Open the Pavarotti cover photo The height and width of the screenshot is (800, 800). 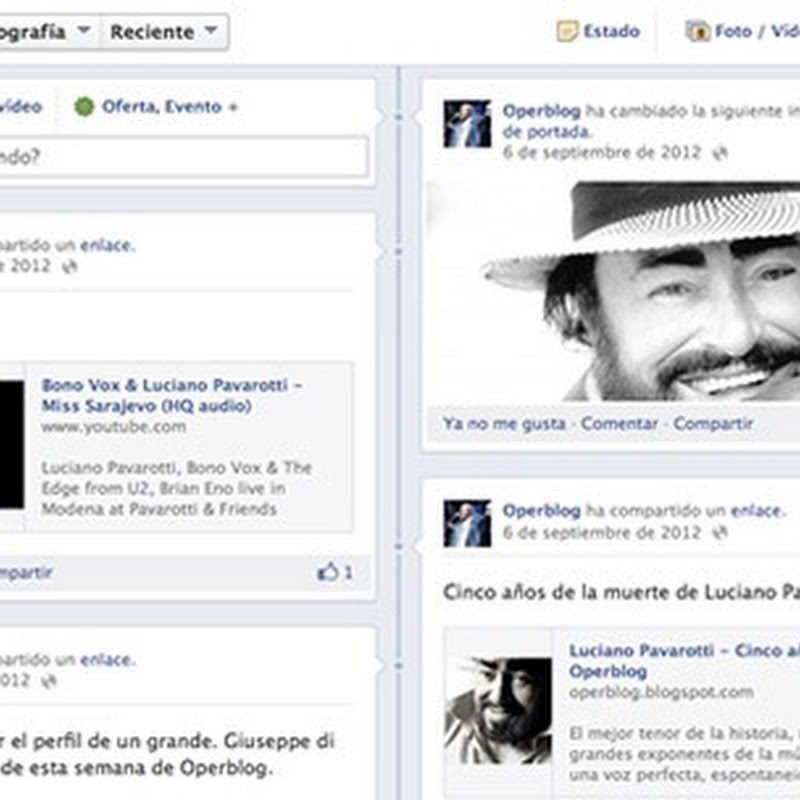pyautogui.click(x=613, y=291)
